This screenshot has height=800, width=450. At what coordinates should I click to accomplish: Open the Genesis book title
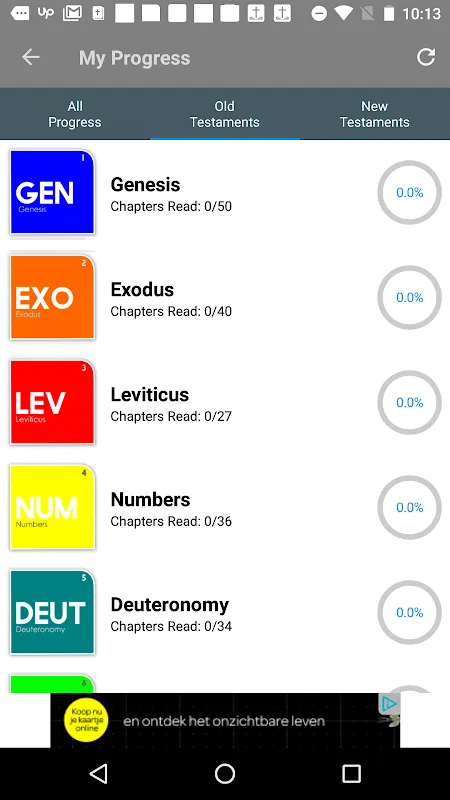[145, 184]
